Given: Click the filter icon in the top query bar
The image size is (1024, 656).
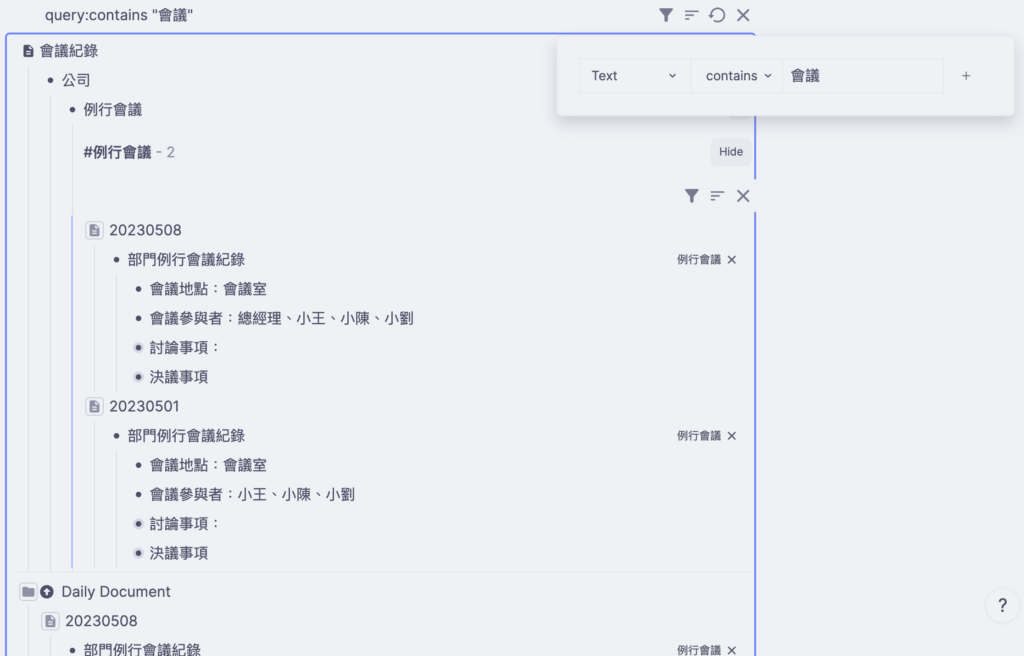Looking at the screenshot, I should (x=666, y=15).
